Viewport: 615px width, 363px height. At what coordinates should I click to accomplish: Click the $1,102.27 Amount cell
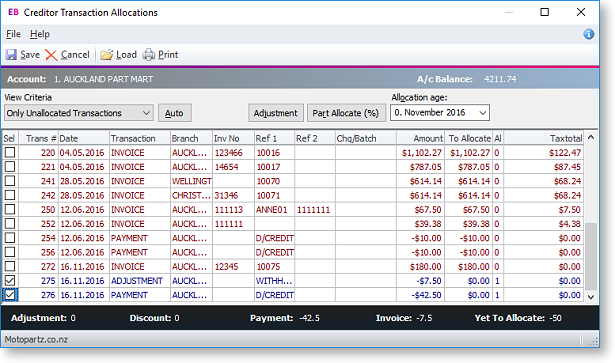[420, 152]
